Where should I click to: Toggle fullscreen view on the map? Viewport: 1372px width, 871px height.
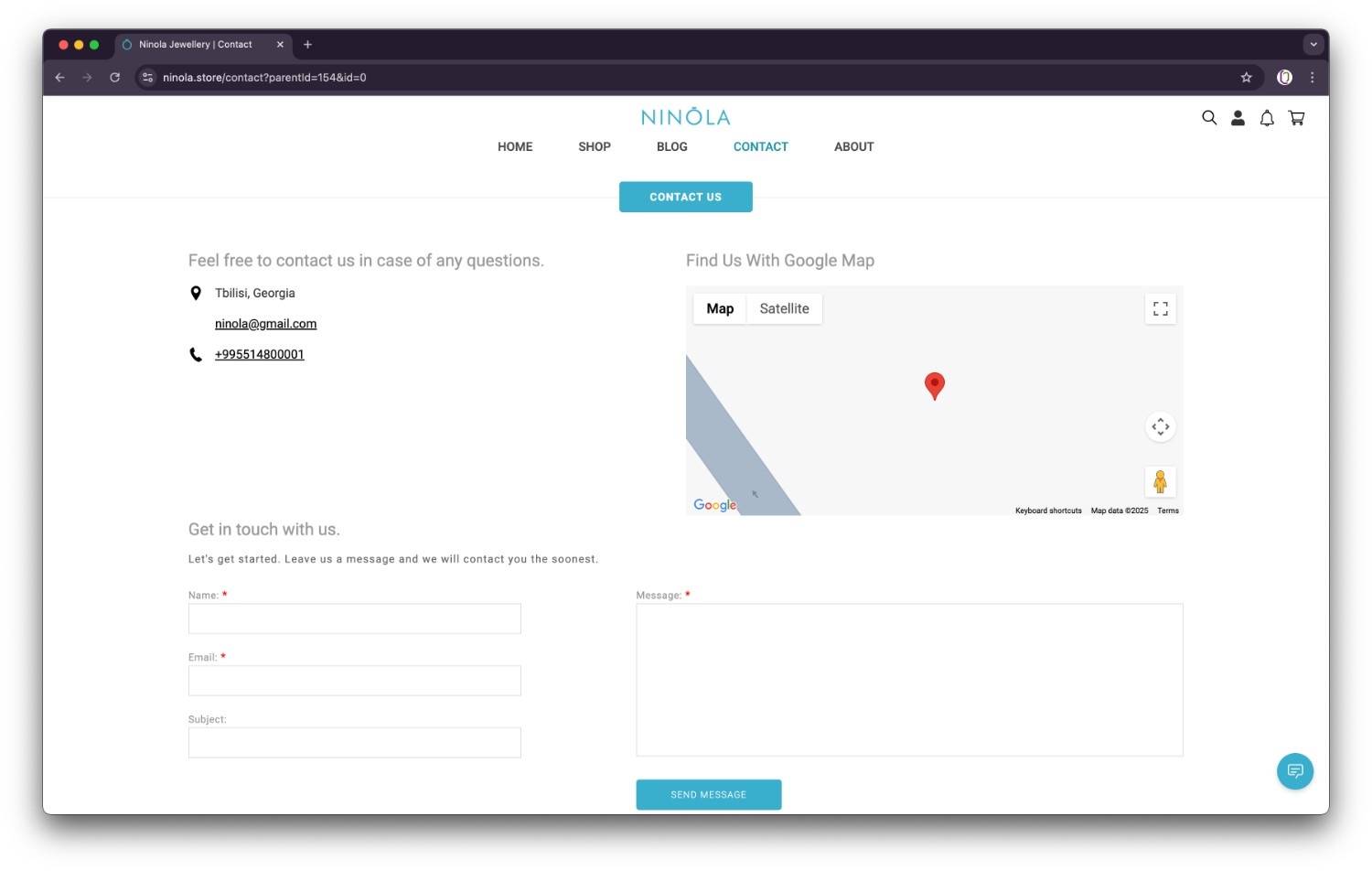click(1160, 309)
